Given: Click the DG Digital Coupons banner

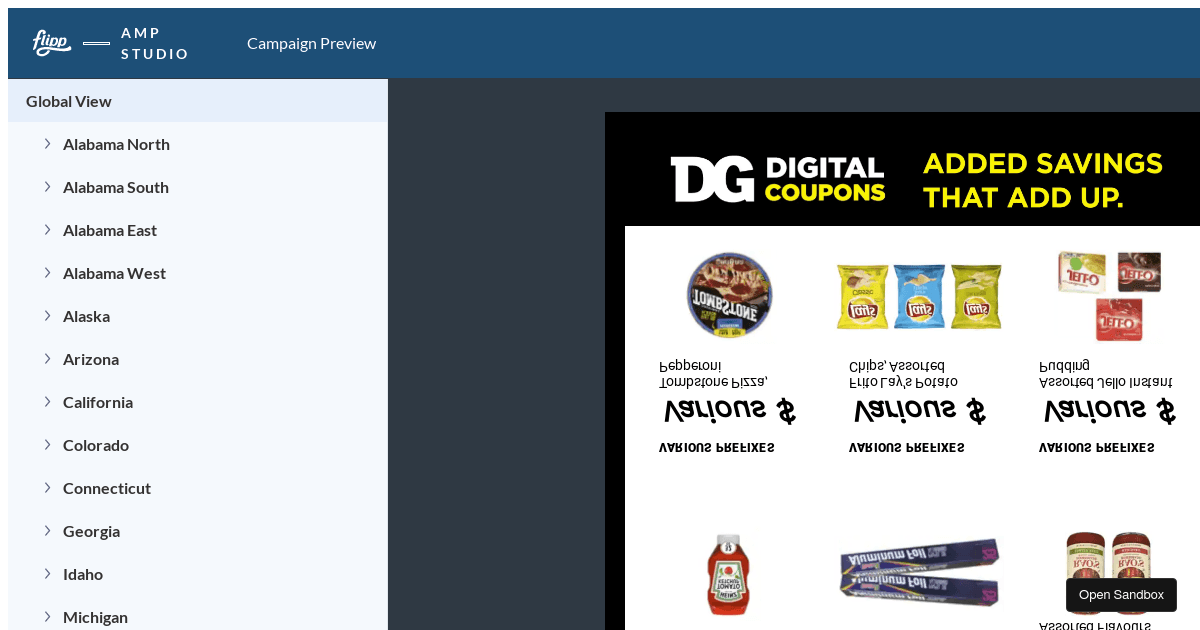Looking at the screenshot, I should point(915,179).
